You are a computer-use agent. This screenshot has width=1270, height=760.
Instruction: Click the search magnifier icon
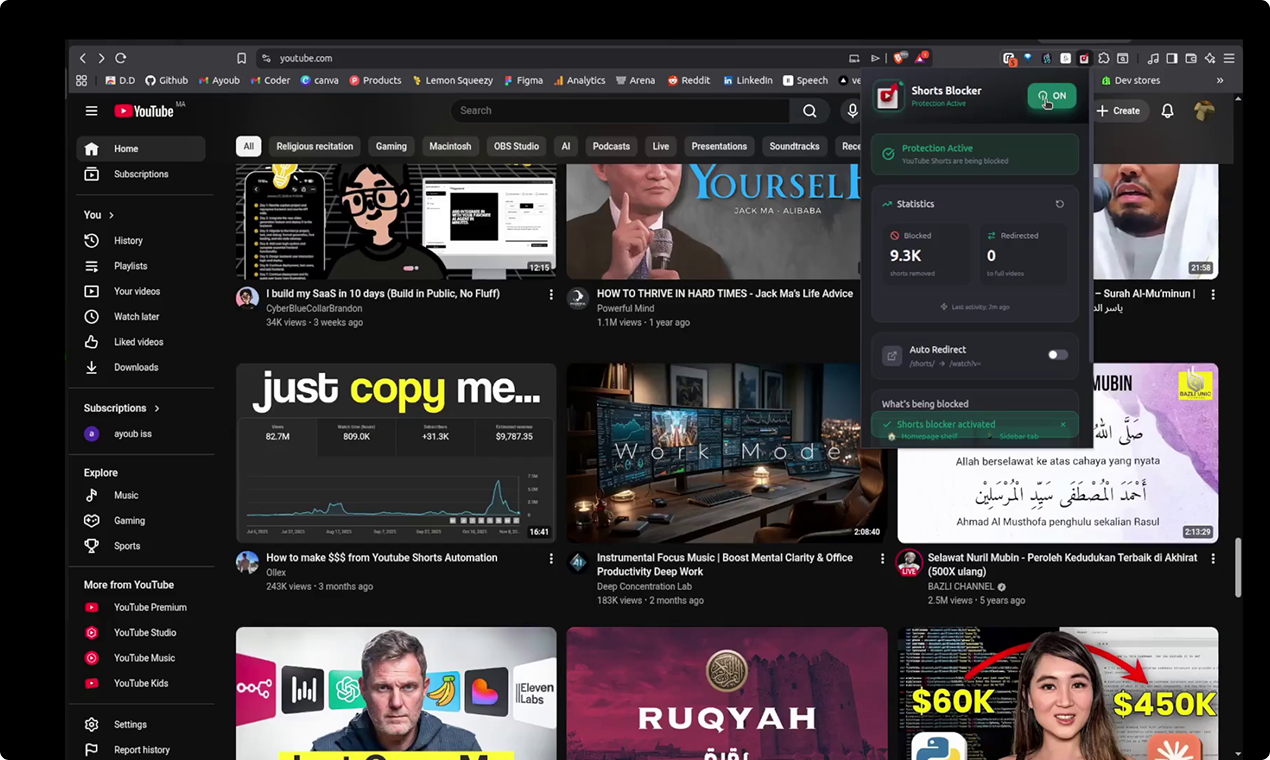(x=810, y=111)
